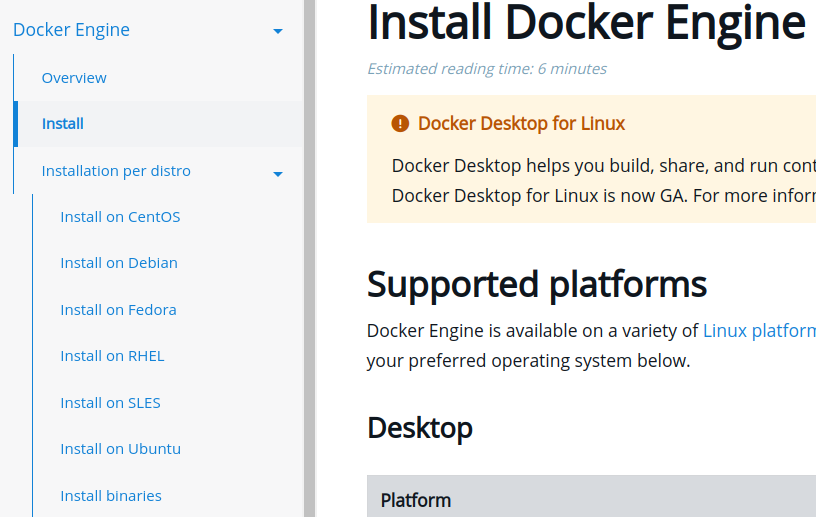Screen dimensions: 816x517
Task: Click the sidebar vertical scrollbar
Action: (x=309, y=258)
